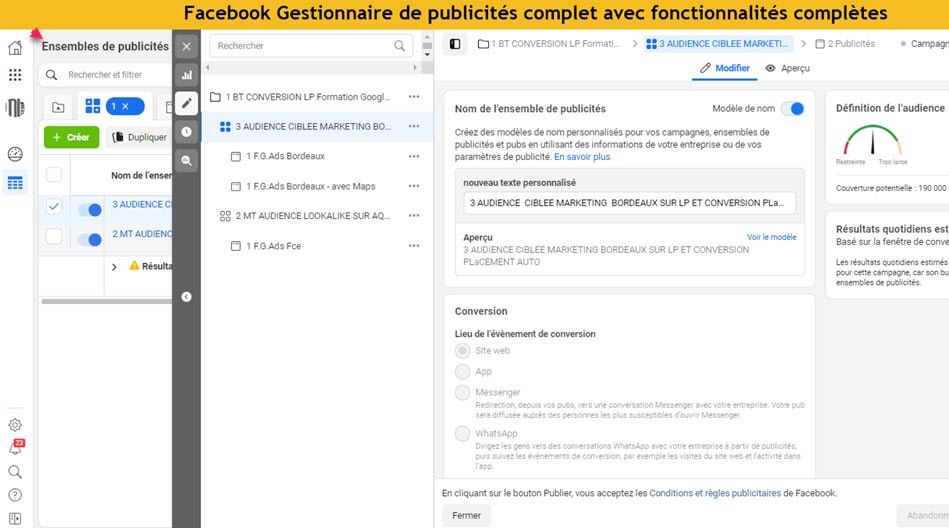Switch off the 3 AUDIENCE ad set toggle
Screen dimensions: 949x528
tap(90, 210)
